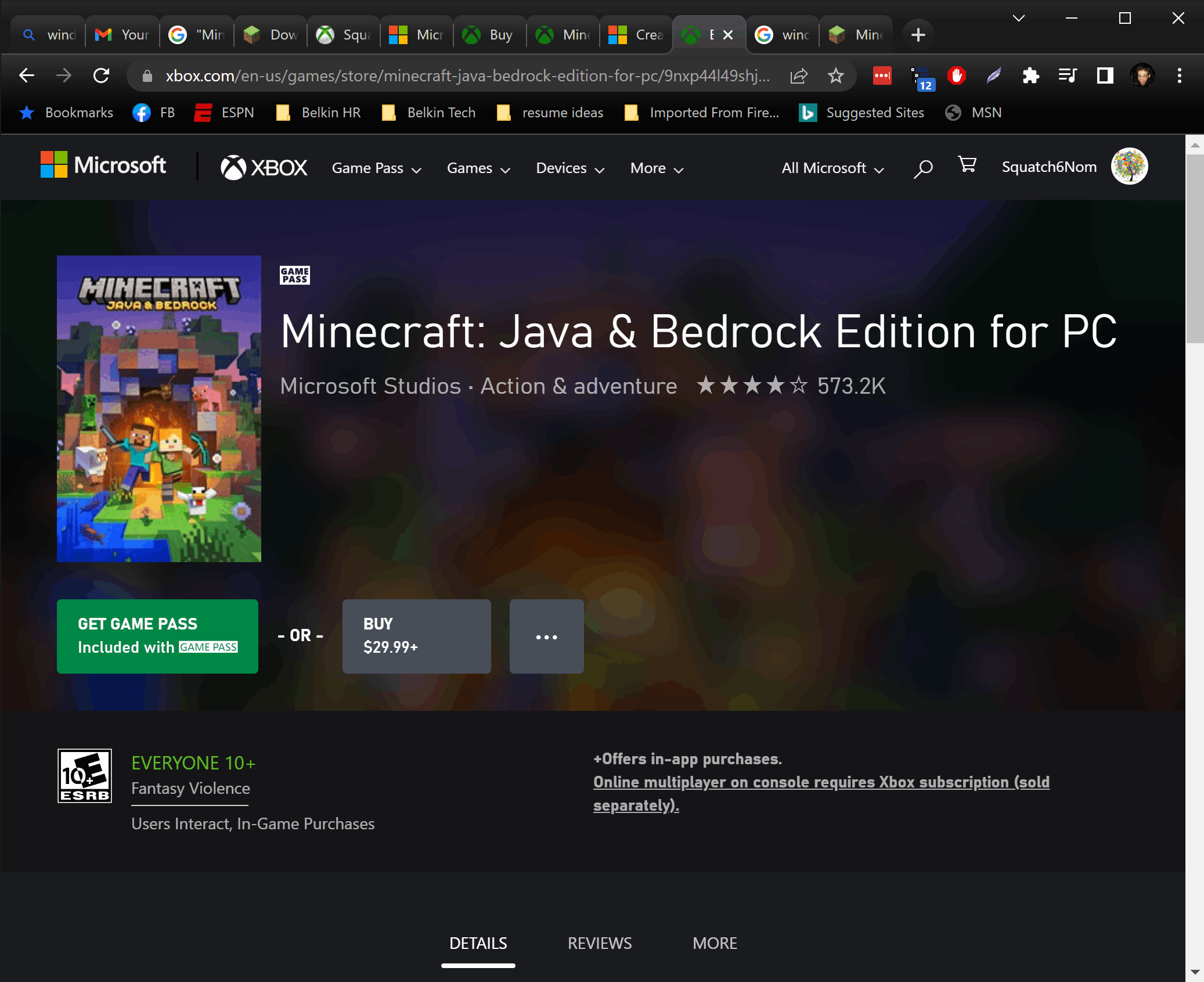Open the Xbox subscription requirement link
This screenshot has height=982, width=1204.
pos(821,793)
